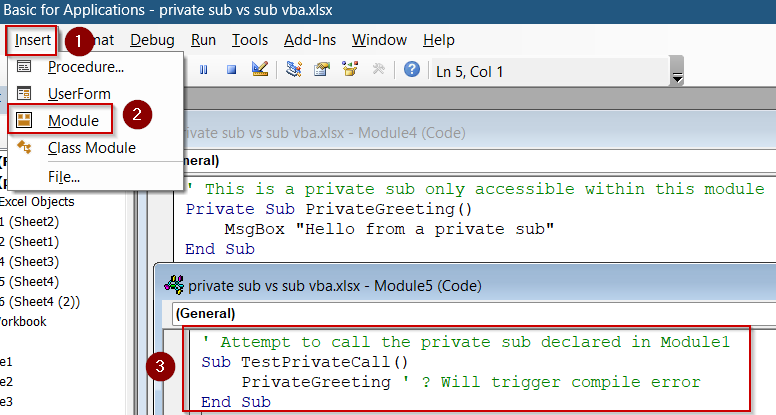Choose Module from the Insert menu

(x=73, y=120)
